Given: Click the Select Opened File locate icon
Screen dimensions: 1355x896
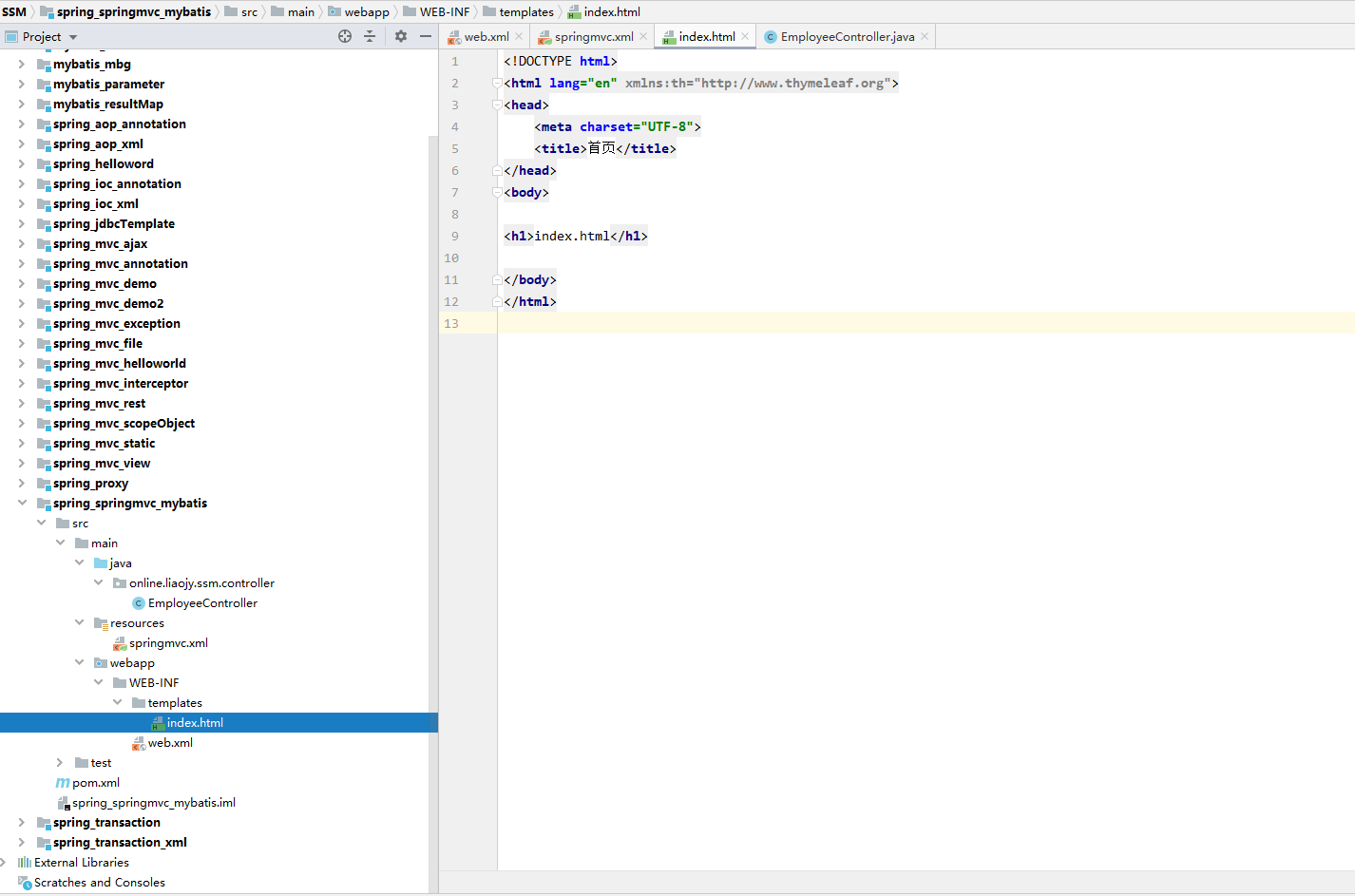Looking at the screenshot, I should coord(345,36).
